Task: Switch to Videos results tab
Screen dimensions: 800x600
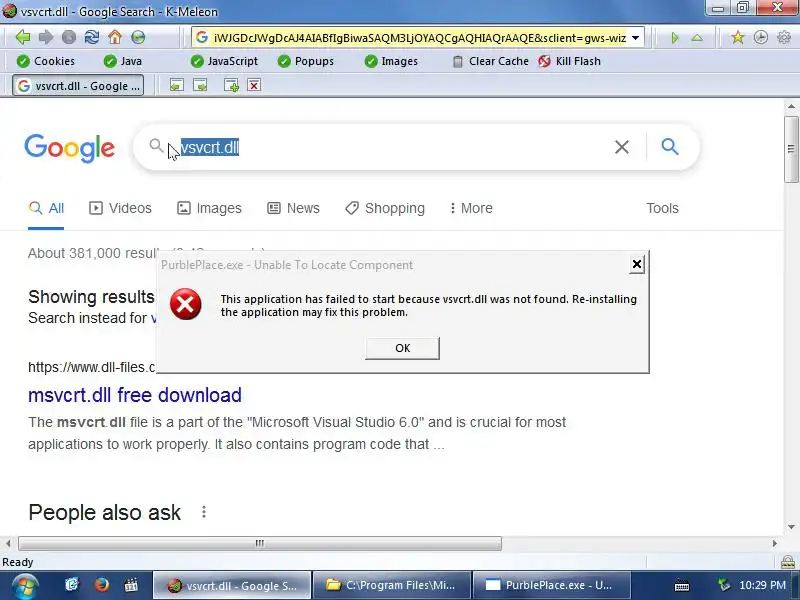Action: [120, 208]
